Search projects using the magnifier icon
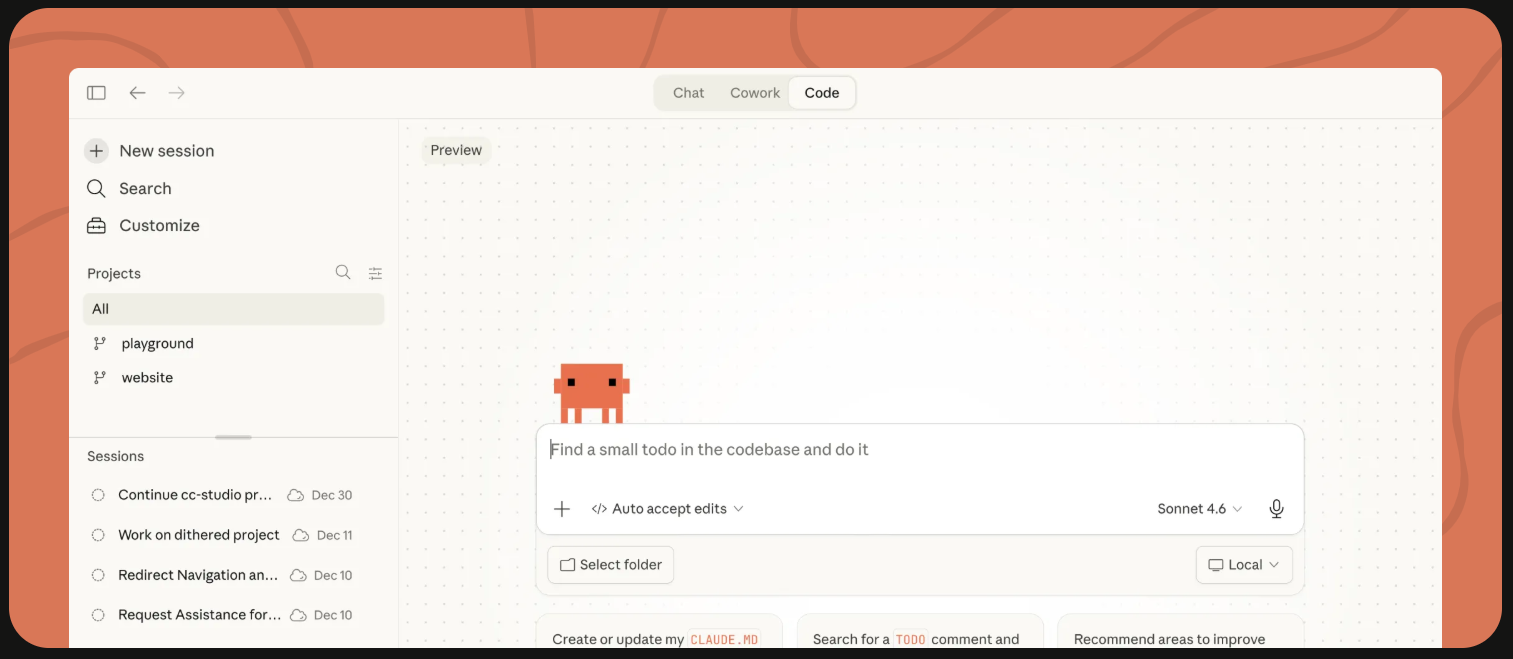Viewport: 1513px width, 659px height. (343, 273)
